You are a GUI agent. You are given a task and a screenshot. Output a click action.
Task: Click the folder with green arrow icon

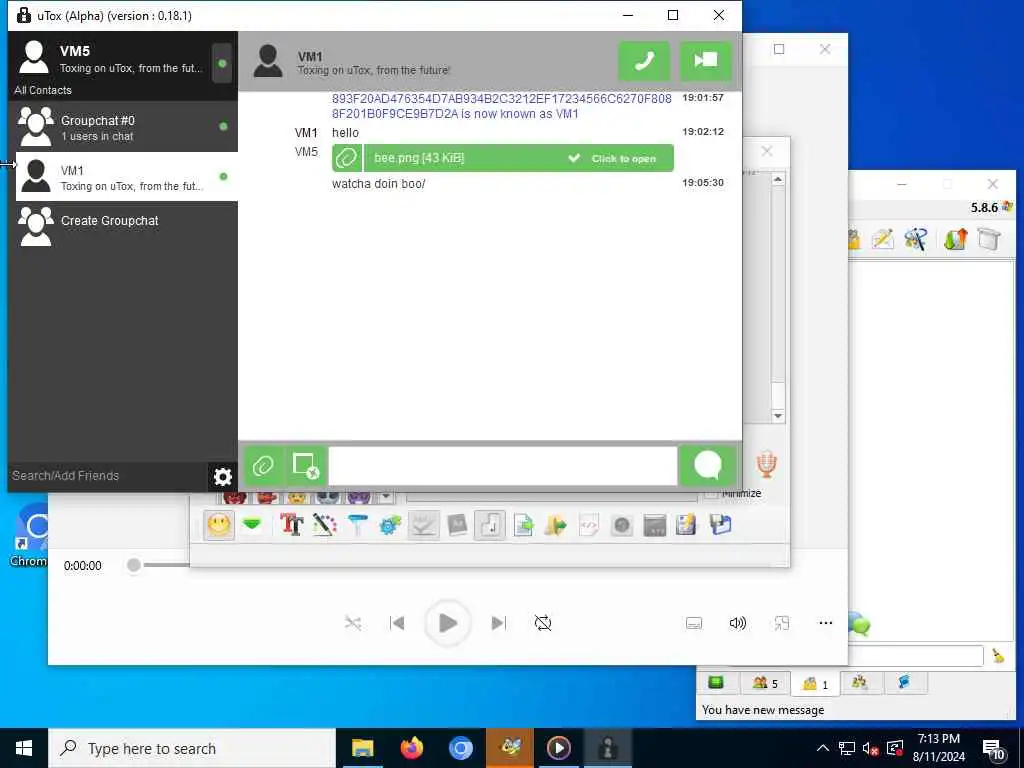[x=556, y=524]
